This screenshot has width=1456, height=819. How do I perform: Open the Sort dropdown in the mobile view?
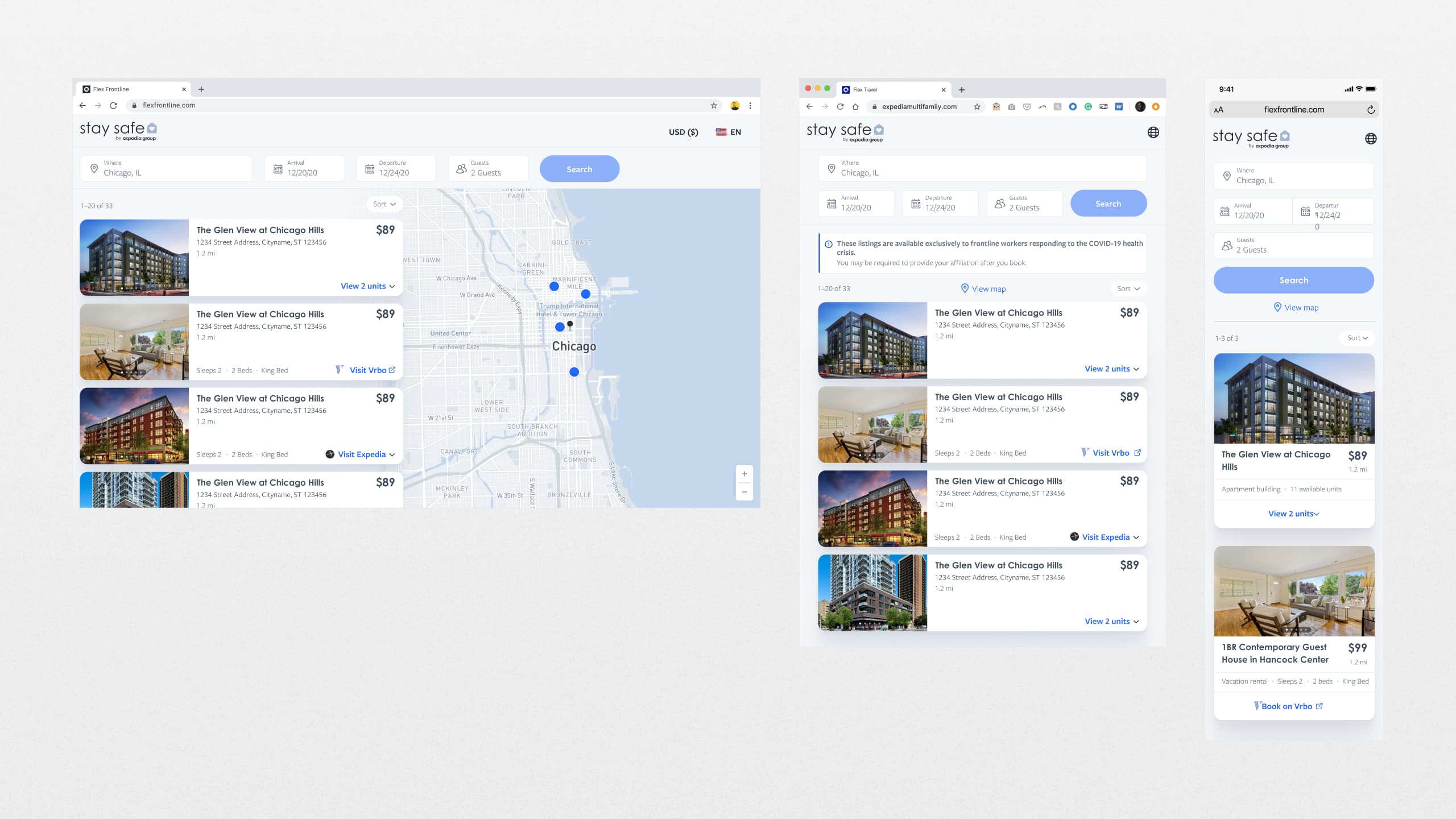click(x=1357, y=338)
